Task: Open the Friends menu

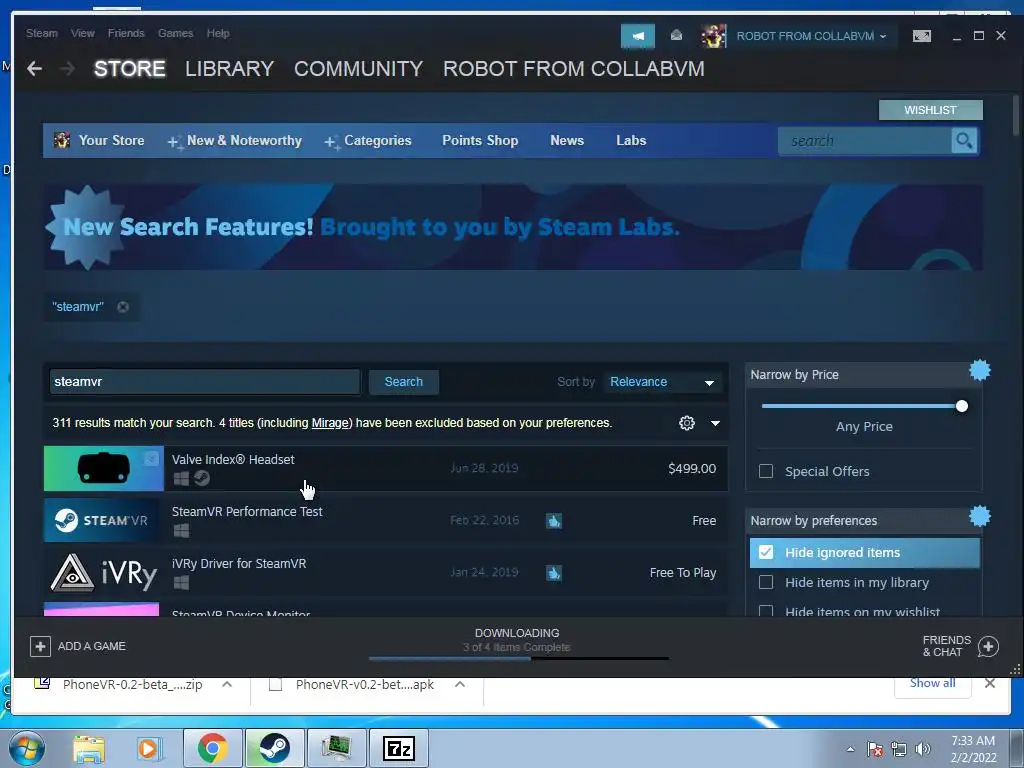Action: (126, 33)
